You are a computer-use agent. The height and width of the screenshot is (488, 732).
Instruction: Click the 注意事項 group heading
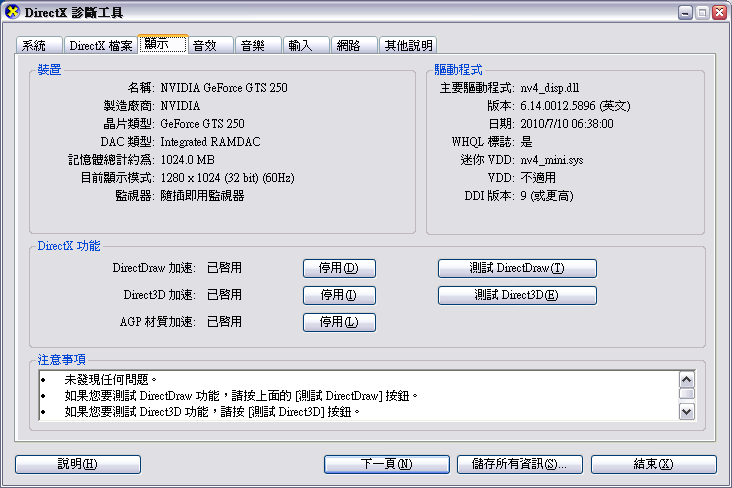pyautogui.click(x=61, y=360)
